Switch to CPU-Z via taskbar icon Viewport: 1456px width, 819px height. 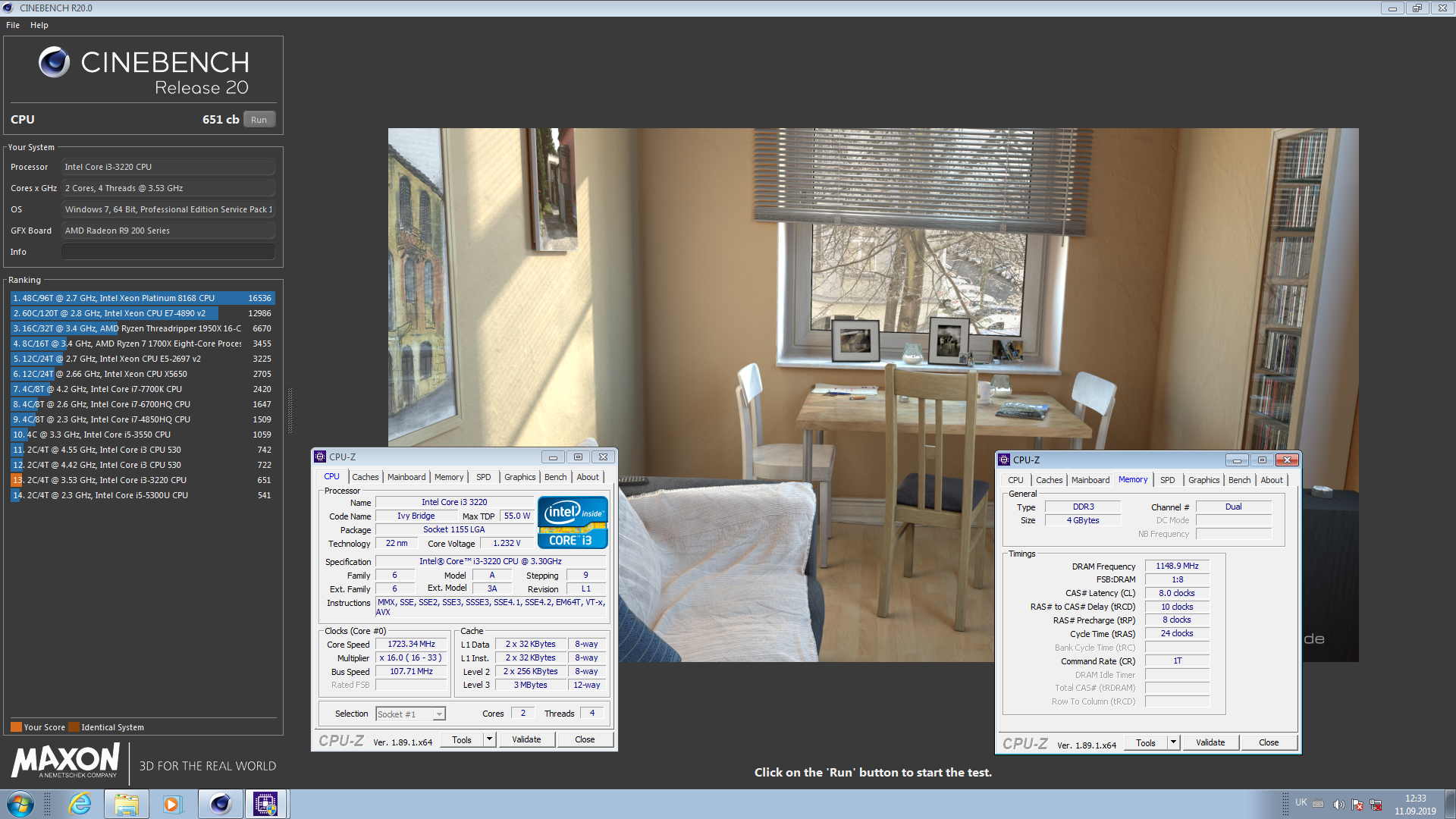click(265, 804)
